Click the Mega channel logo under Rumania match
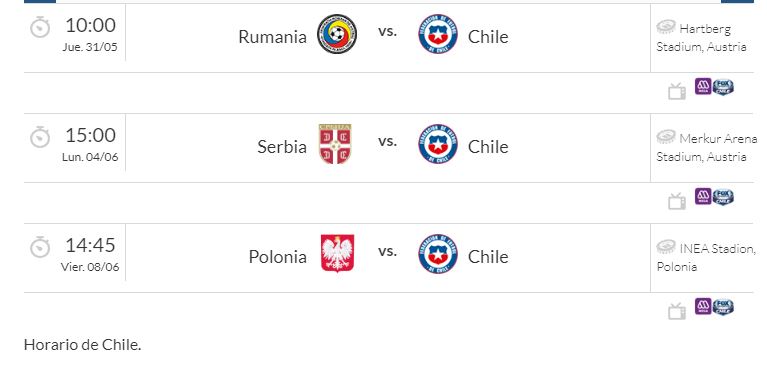The image size is (767, 383). pyautogui.click(x=703, y=87)
